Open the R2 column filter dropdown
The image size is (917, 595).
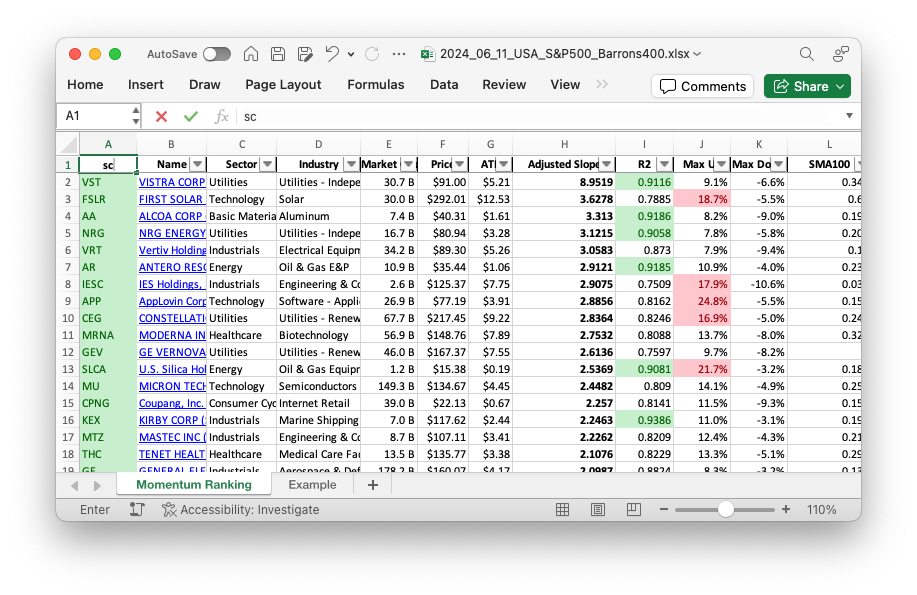(x=662, y=164)
